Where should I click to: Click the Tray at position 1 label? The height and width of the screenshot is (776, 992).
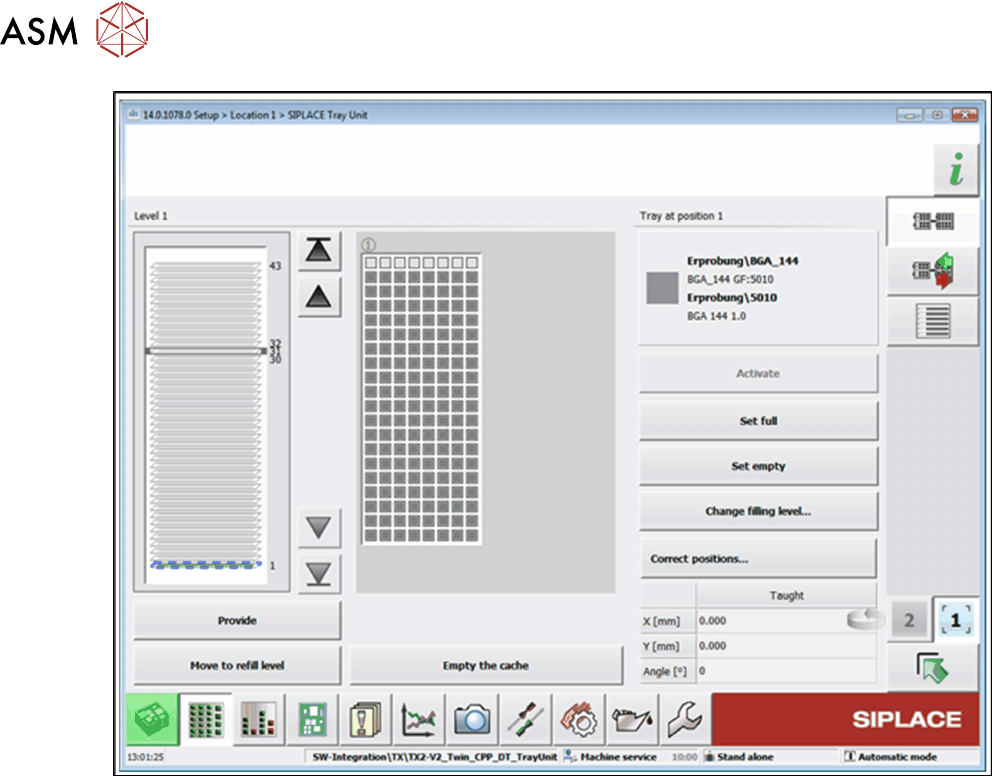[x=681, y=216]
